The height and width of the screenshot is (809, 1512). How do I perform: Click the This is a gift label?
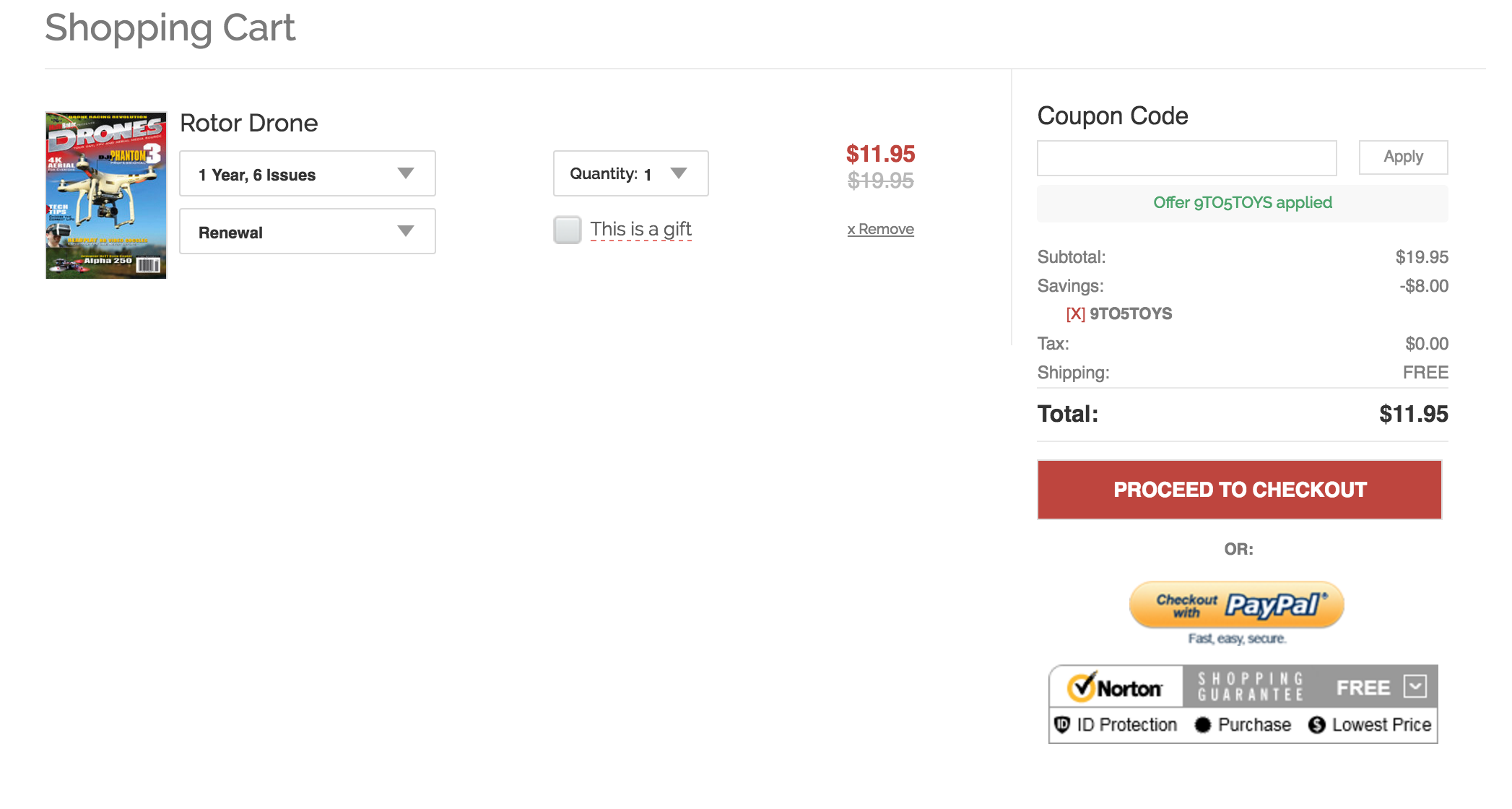coord(640,230)
